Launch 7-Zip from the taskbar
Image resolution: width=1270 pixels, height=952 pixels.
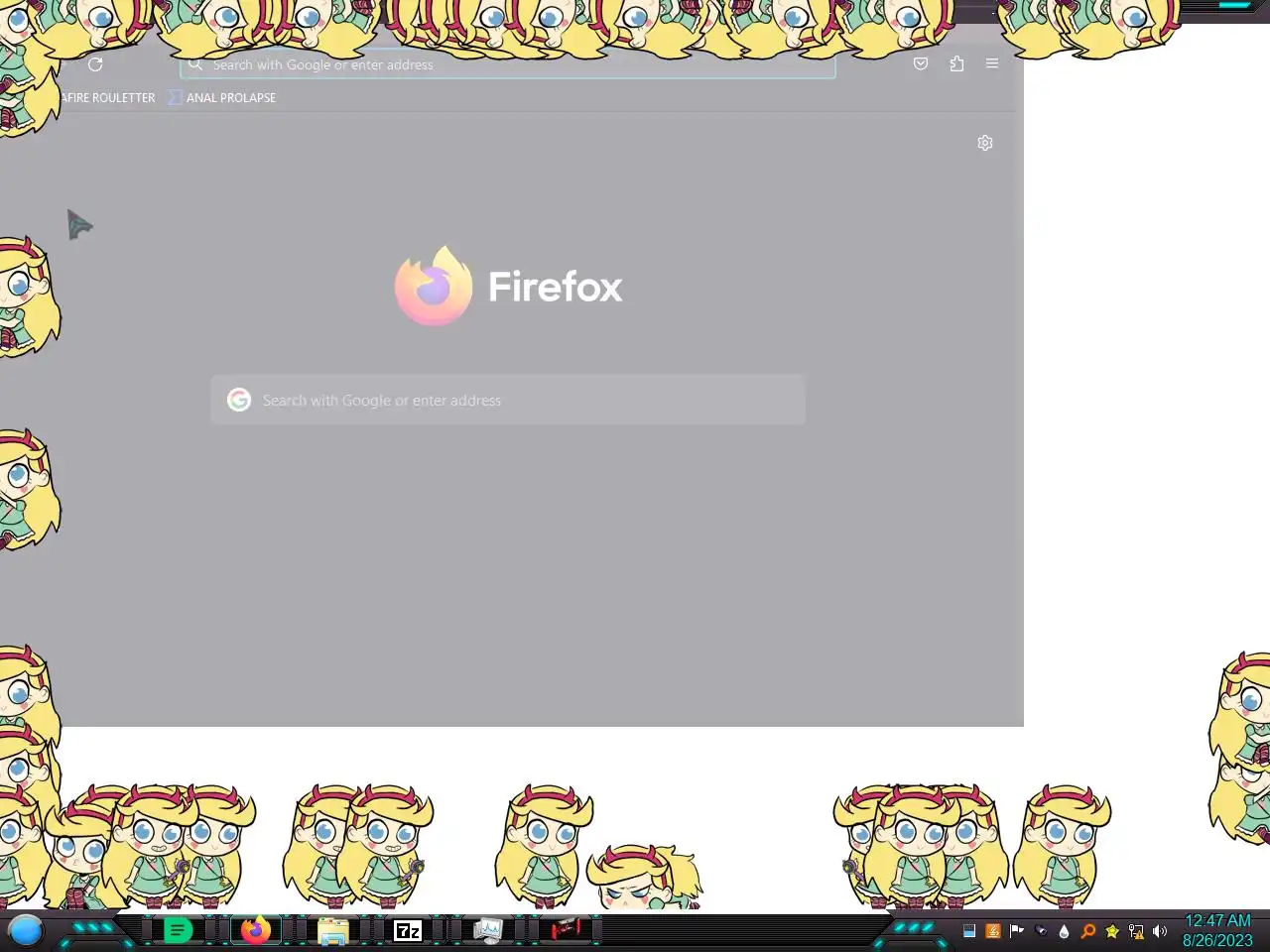(x=408, y=930)
